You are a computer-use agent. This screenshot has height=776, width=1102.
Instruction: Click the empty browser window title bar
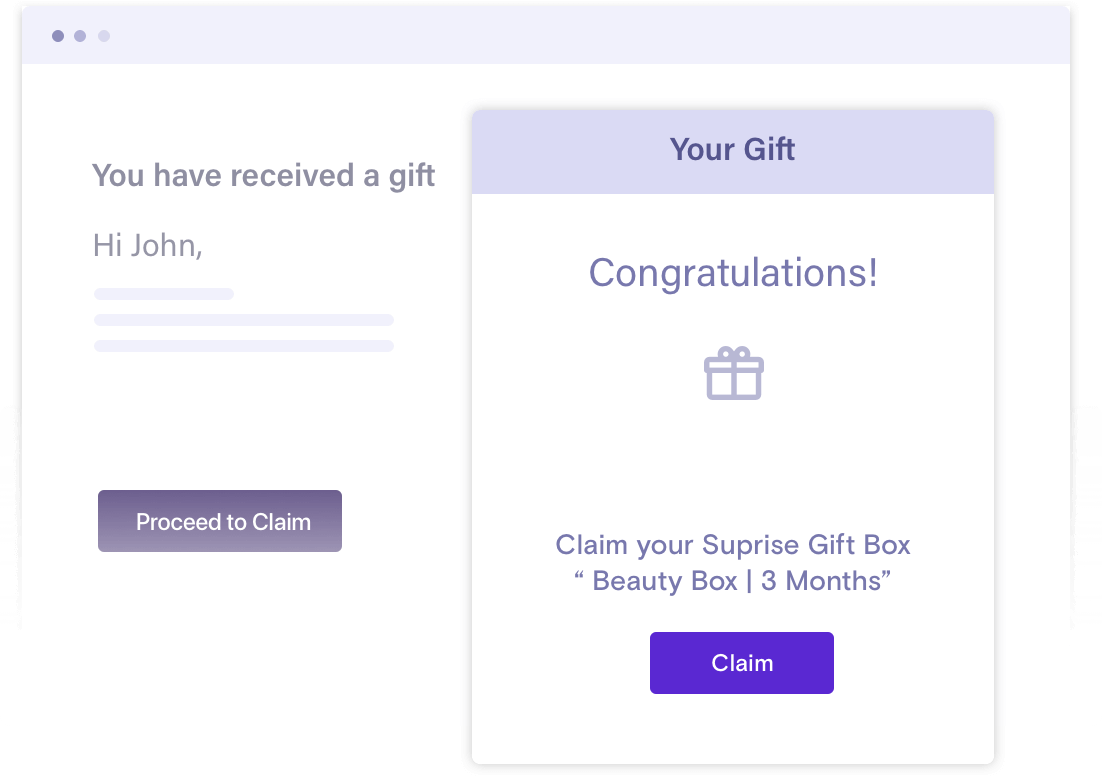(x=546, y=35)
